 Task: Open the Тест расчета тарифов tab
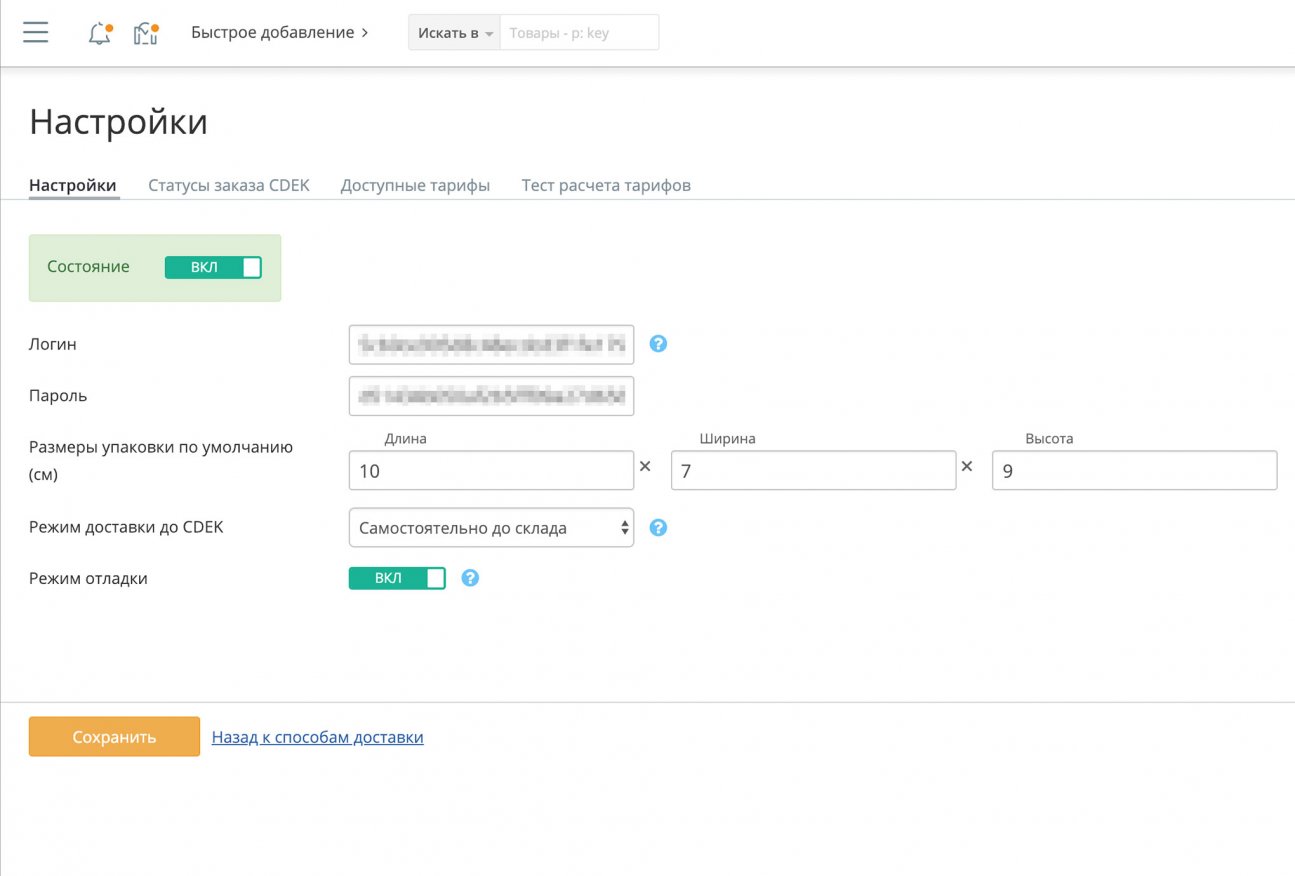[x=606, y=186]
